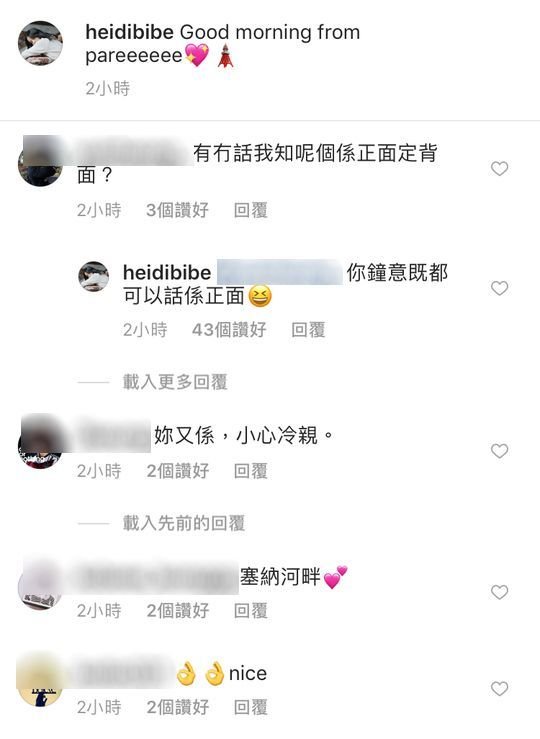Expand 載入更多回覆 to load more replies
540x739 pixels.
(x=175, y=382)
